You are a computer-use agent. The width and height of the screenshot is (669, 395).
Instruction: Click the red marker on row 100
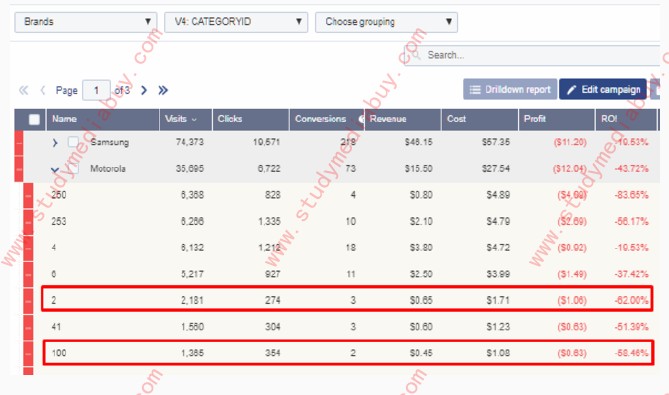coord(28,353)
